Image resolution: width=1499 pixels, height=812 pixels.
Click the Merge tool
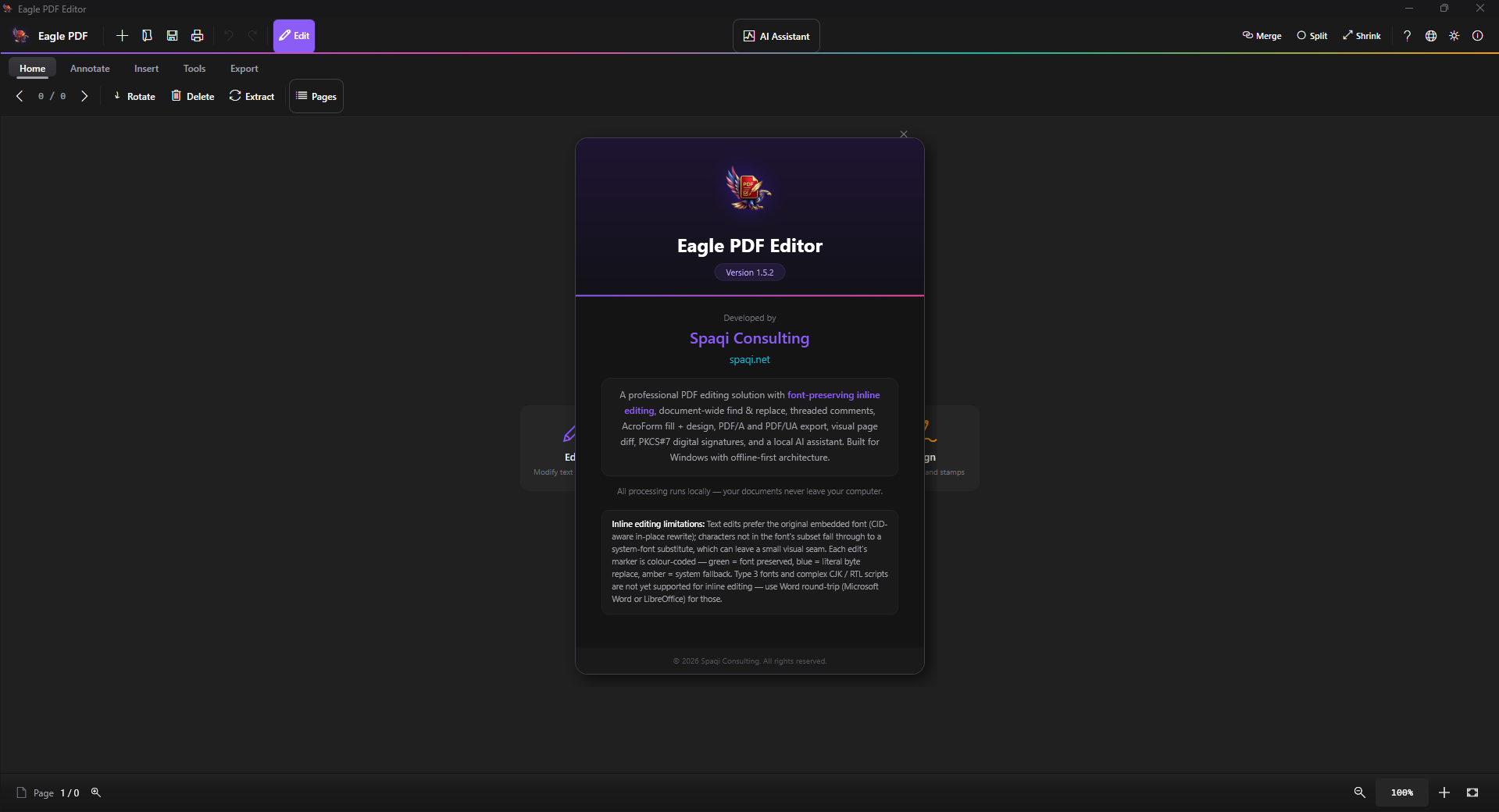click(x=1262, y=36)
